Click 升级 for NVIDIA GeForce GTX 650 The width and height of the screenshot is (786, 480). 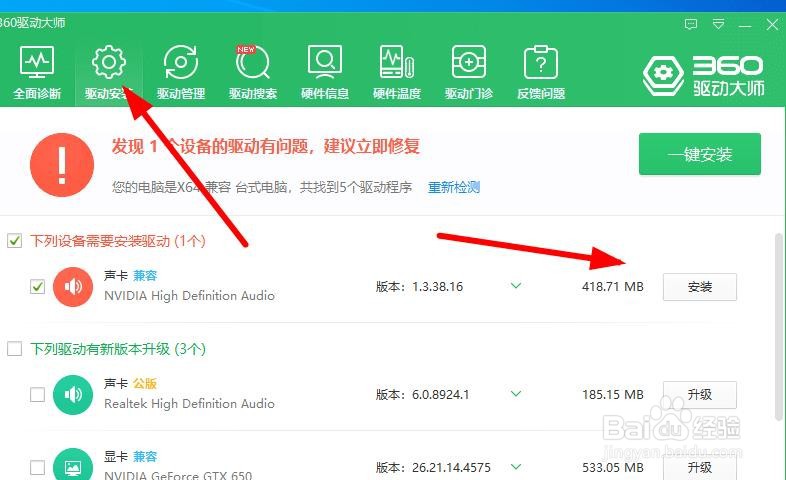point(700,467)
